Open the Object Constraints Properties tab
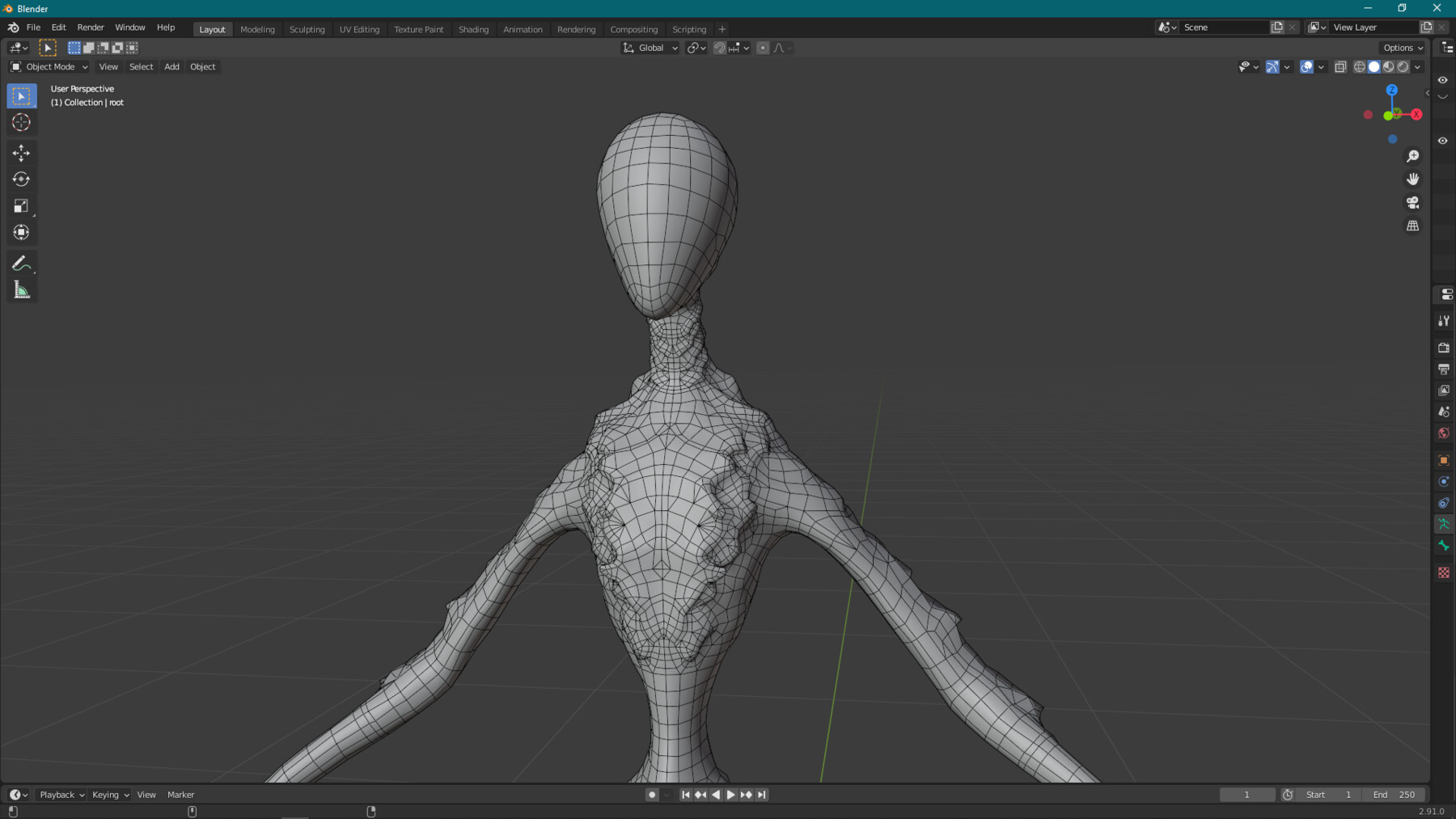The width and height of the screenshot is (1456, 819). [1444, 503]
